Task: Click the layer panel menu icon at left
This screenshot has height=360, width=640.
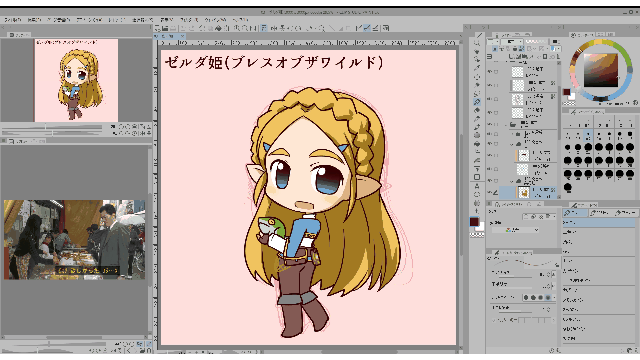Action: tap(490, 56)
